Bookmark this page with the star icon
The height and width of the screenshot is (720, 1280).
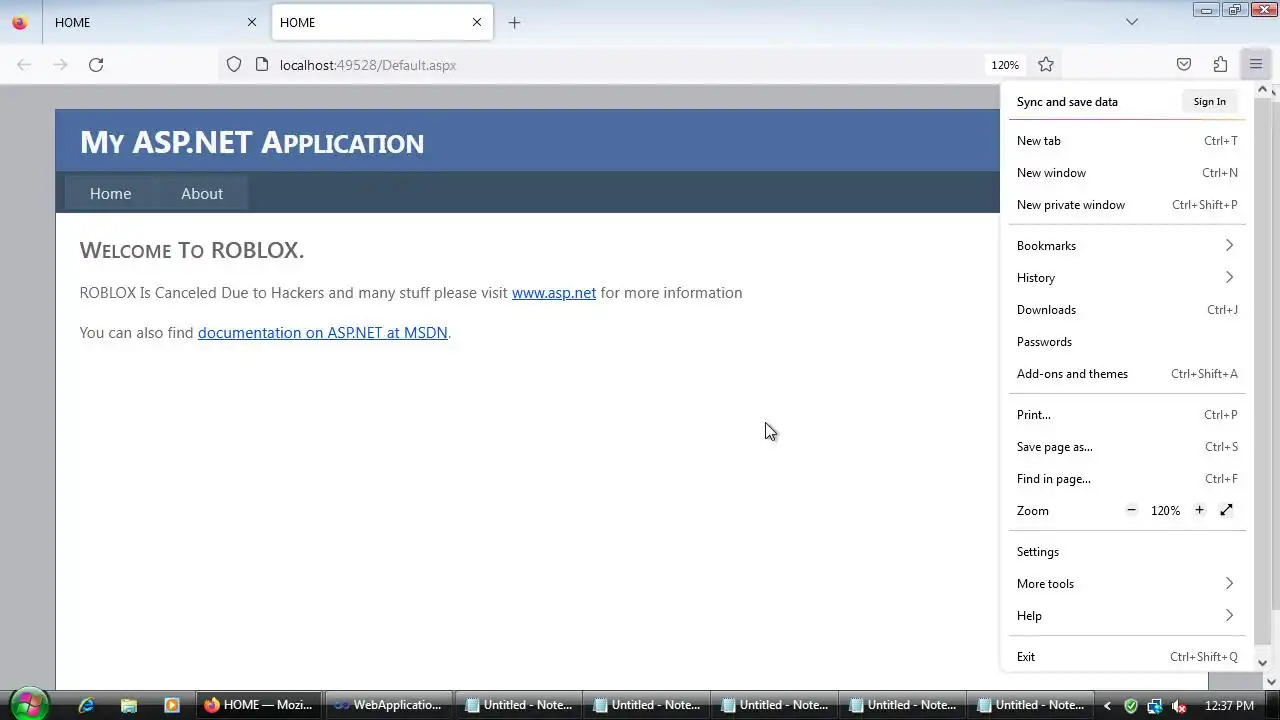[1046, 65]
